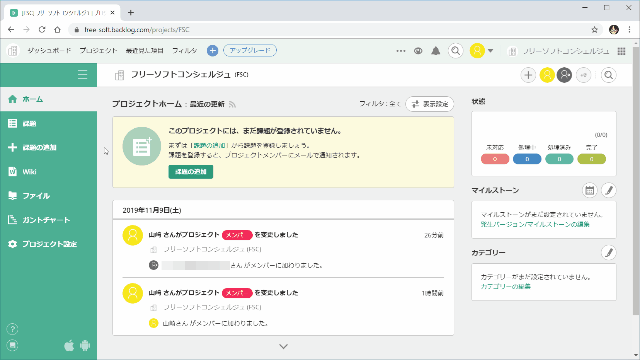The image size is (640, 360).
Task: Open the RSS feed icon beside recent updates
Action: coord(232,104)
